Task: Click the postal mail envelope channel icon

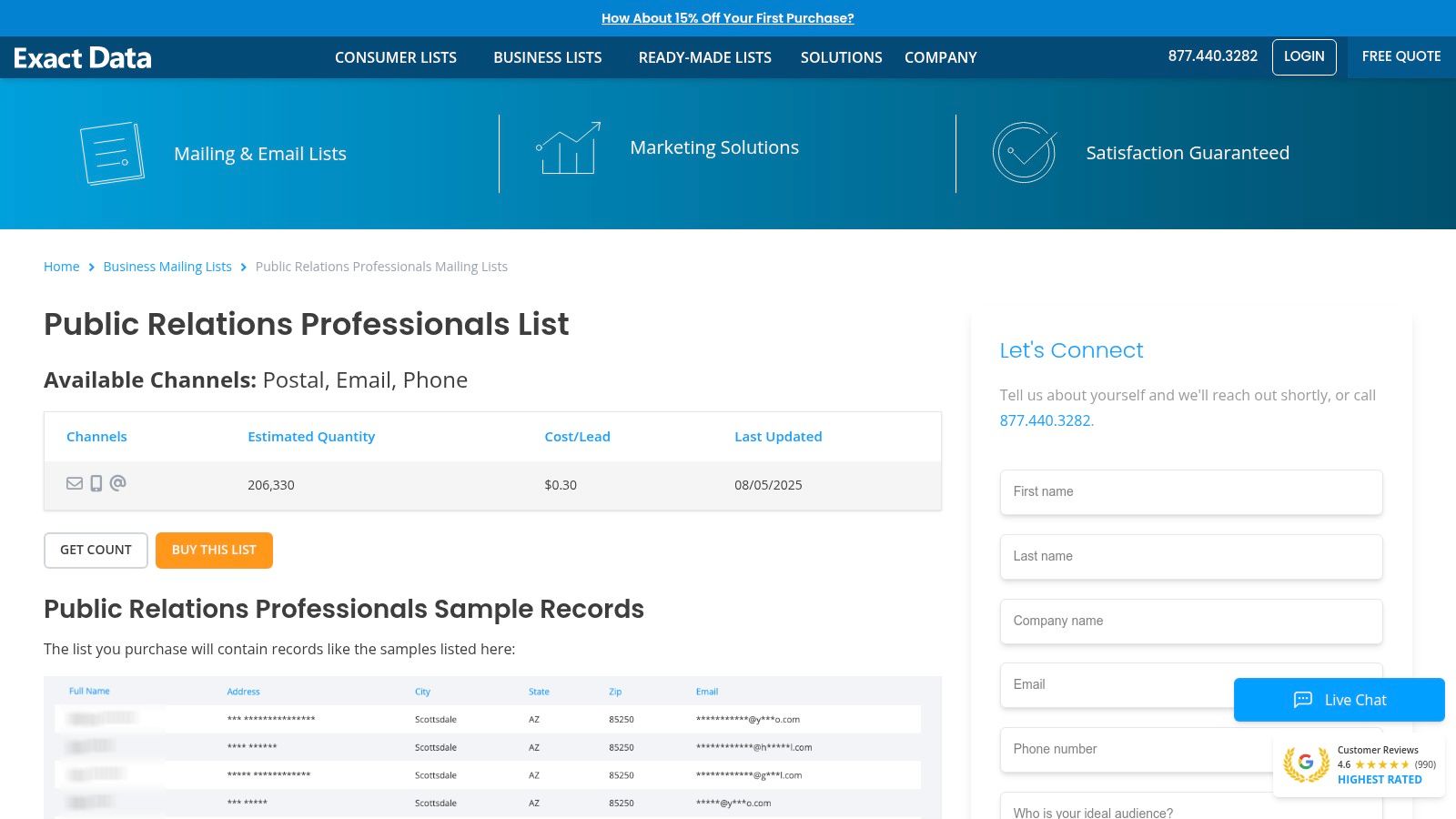Action: tap(75, 483)
